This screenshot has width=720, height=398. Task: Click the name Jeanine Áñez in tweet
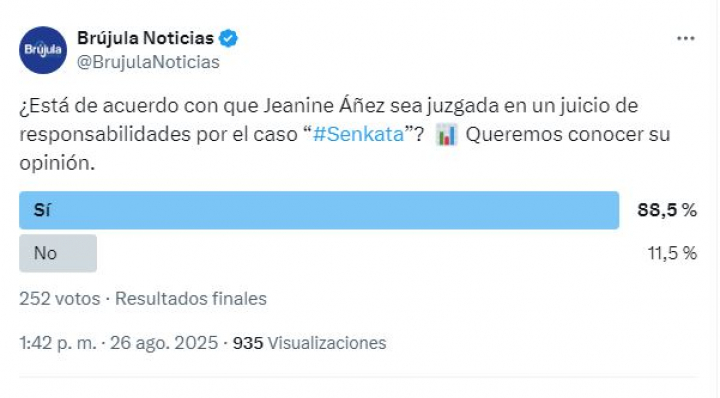(x=324, y=106)
